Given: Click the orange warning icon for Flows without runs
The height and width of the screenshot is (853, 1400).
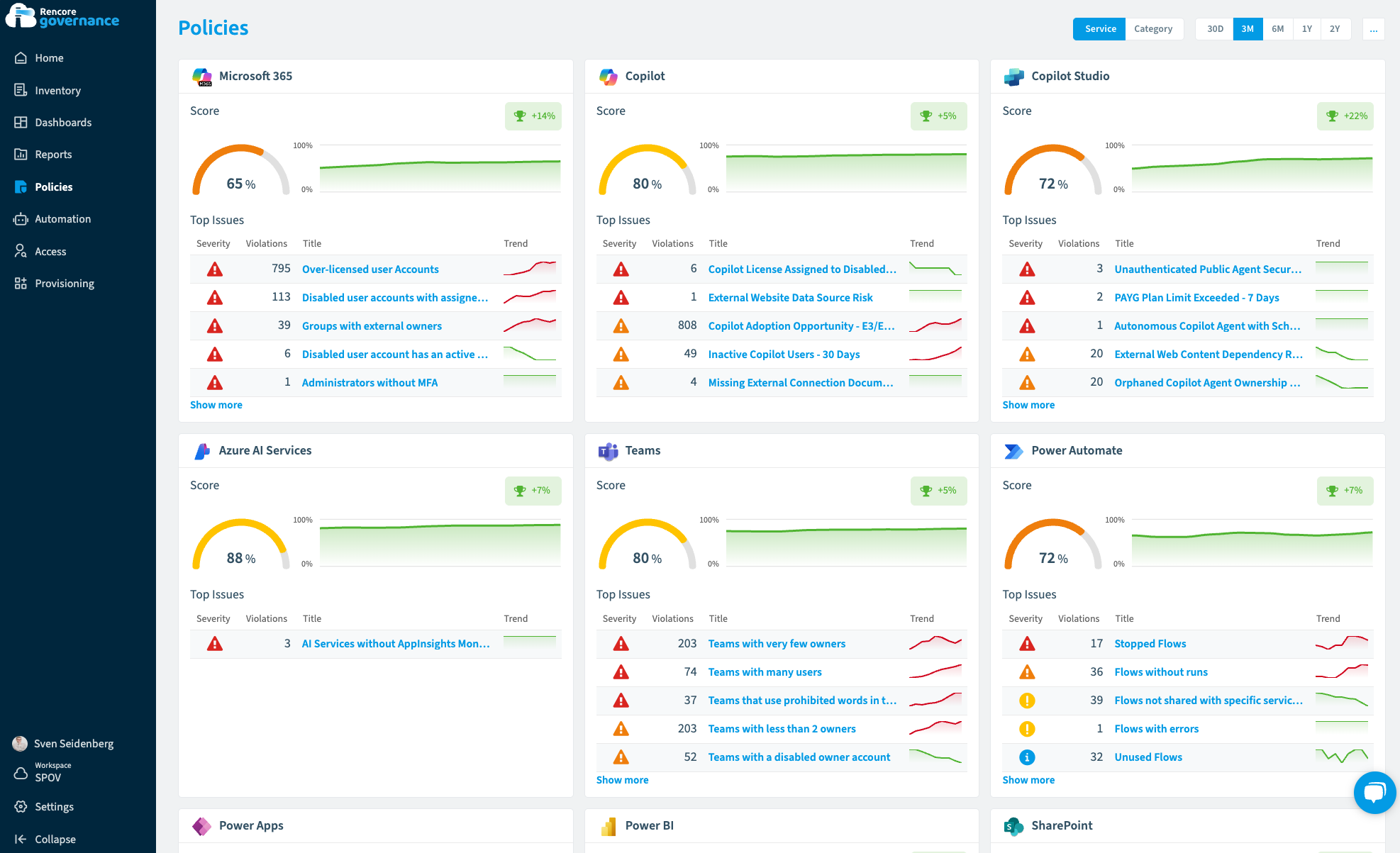Looking at the screenshot, I should click(x=1027, y=672).
